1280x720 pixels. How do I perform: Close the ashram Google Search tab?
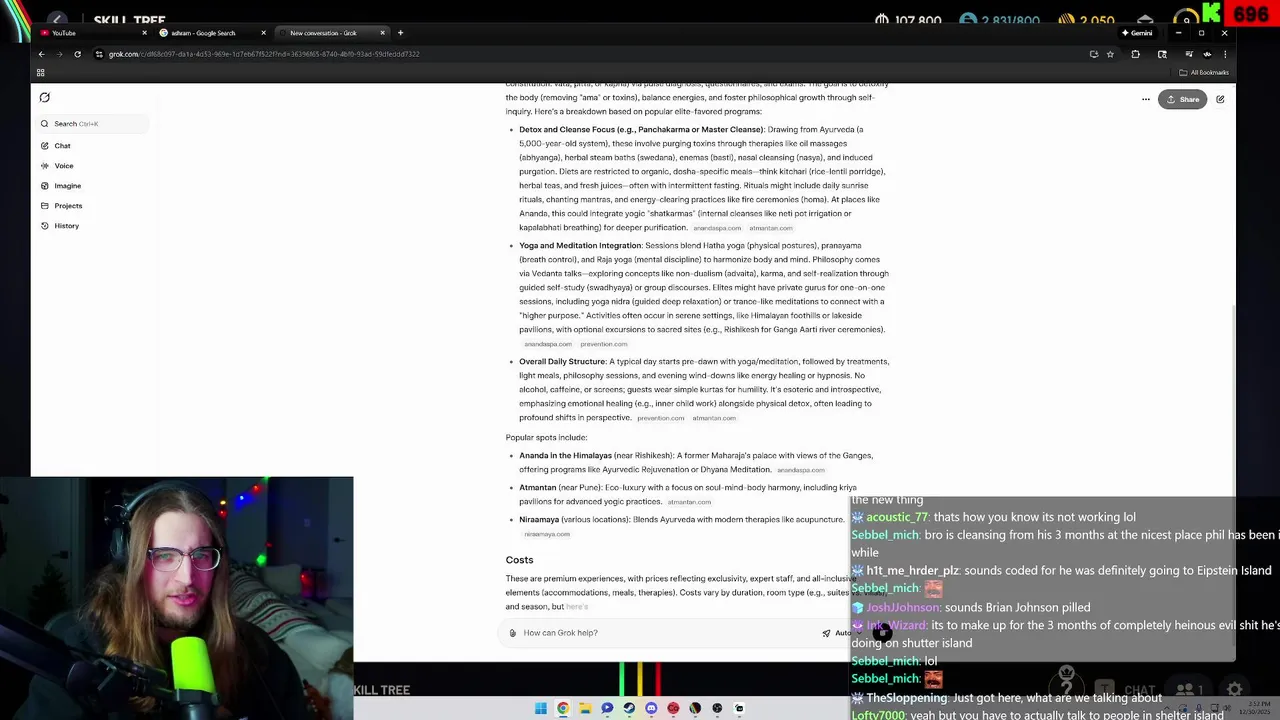pos(263,33)
